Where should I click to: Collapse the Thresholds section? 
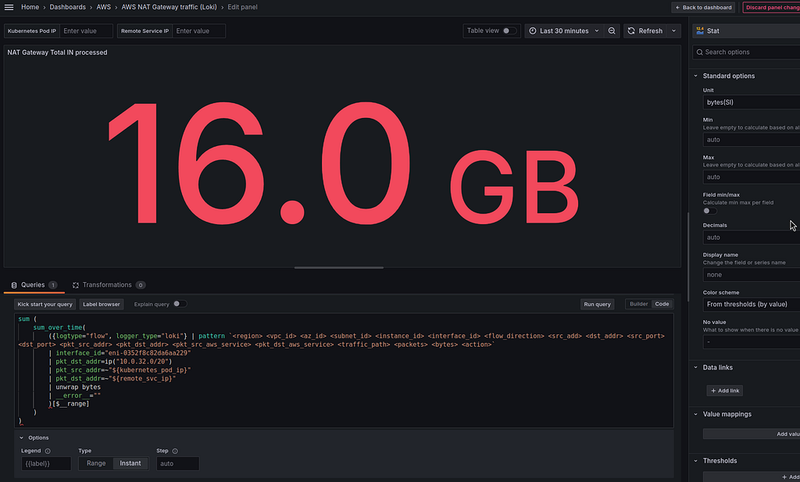click(x=719, y=461)
